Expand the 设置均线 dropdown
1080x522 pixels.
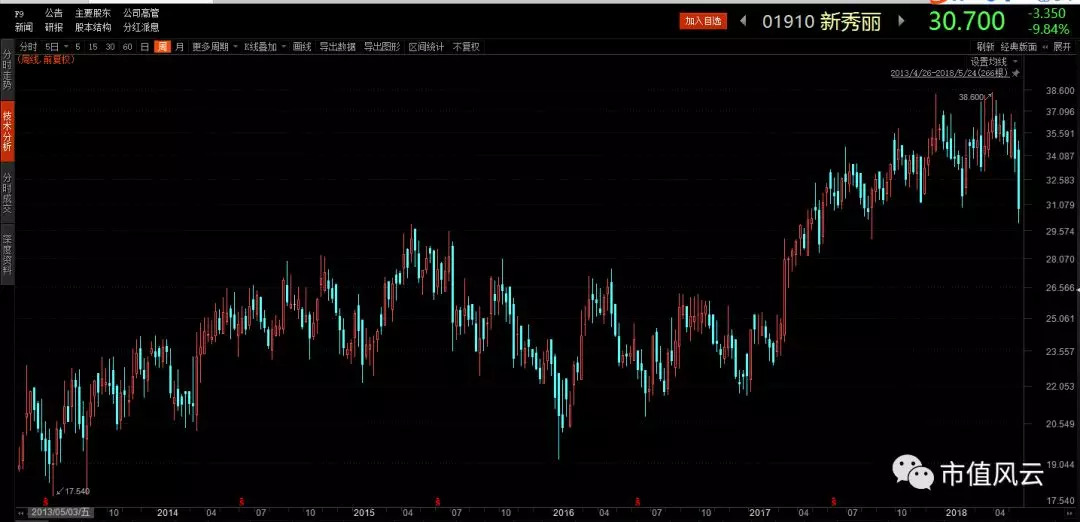click(x=995, y=61)
